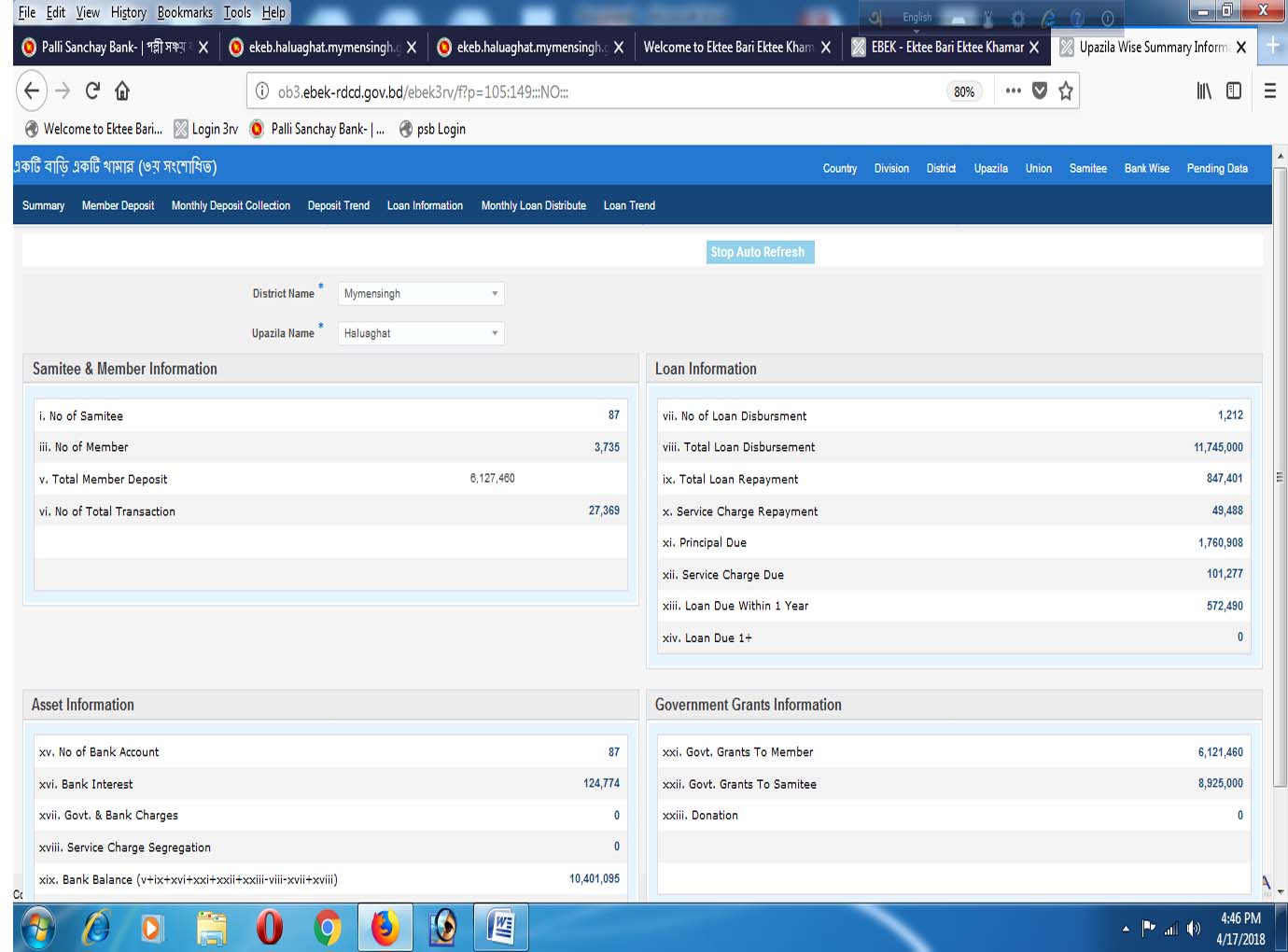1288x952 pixels.
Task: Click the Pocket save icon
Action: 1040,91
